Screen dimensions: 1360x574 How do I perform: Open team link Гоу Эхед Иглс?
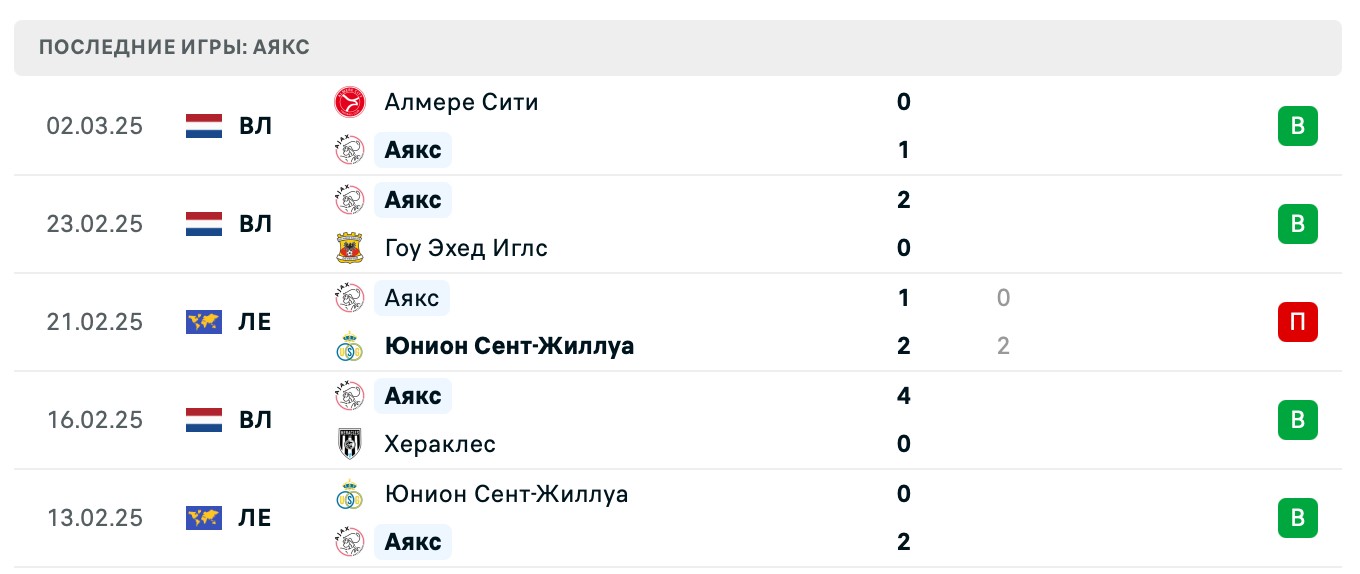[466, 248]
